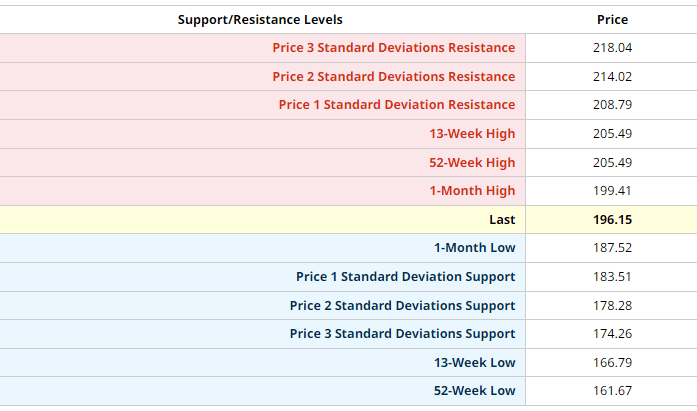
Task: Select the 52-Week High label
Action: tap(472, 163)
